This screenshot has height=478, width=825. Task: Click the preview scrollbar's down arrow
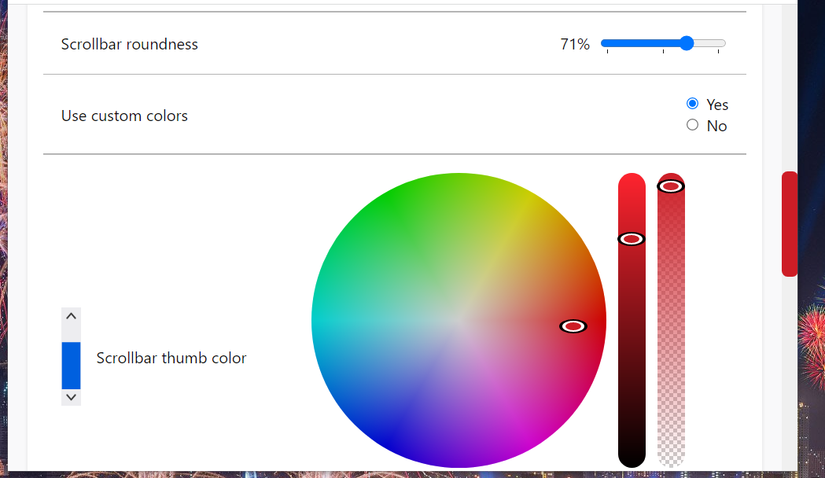click(71, 397)
